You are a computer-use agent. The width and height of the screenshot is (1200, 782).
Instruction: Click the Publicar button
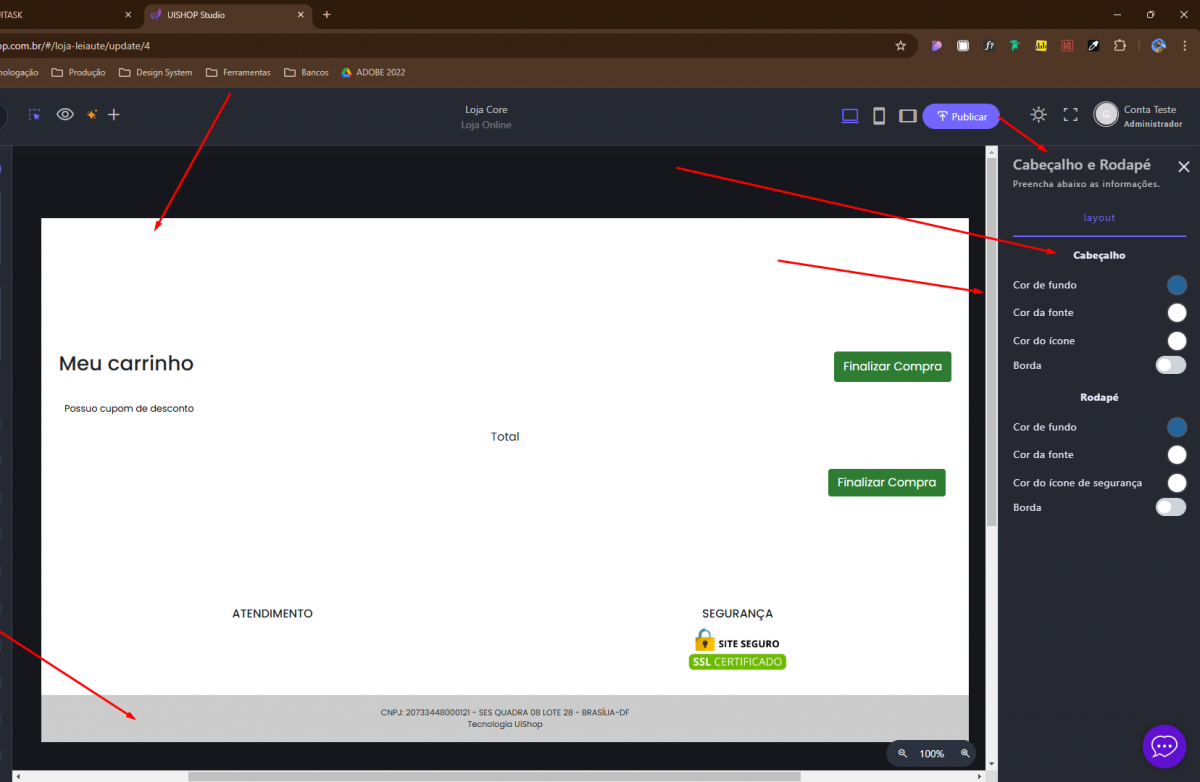tap(961, 116)
